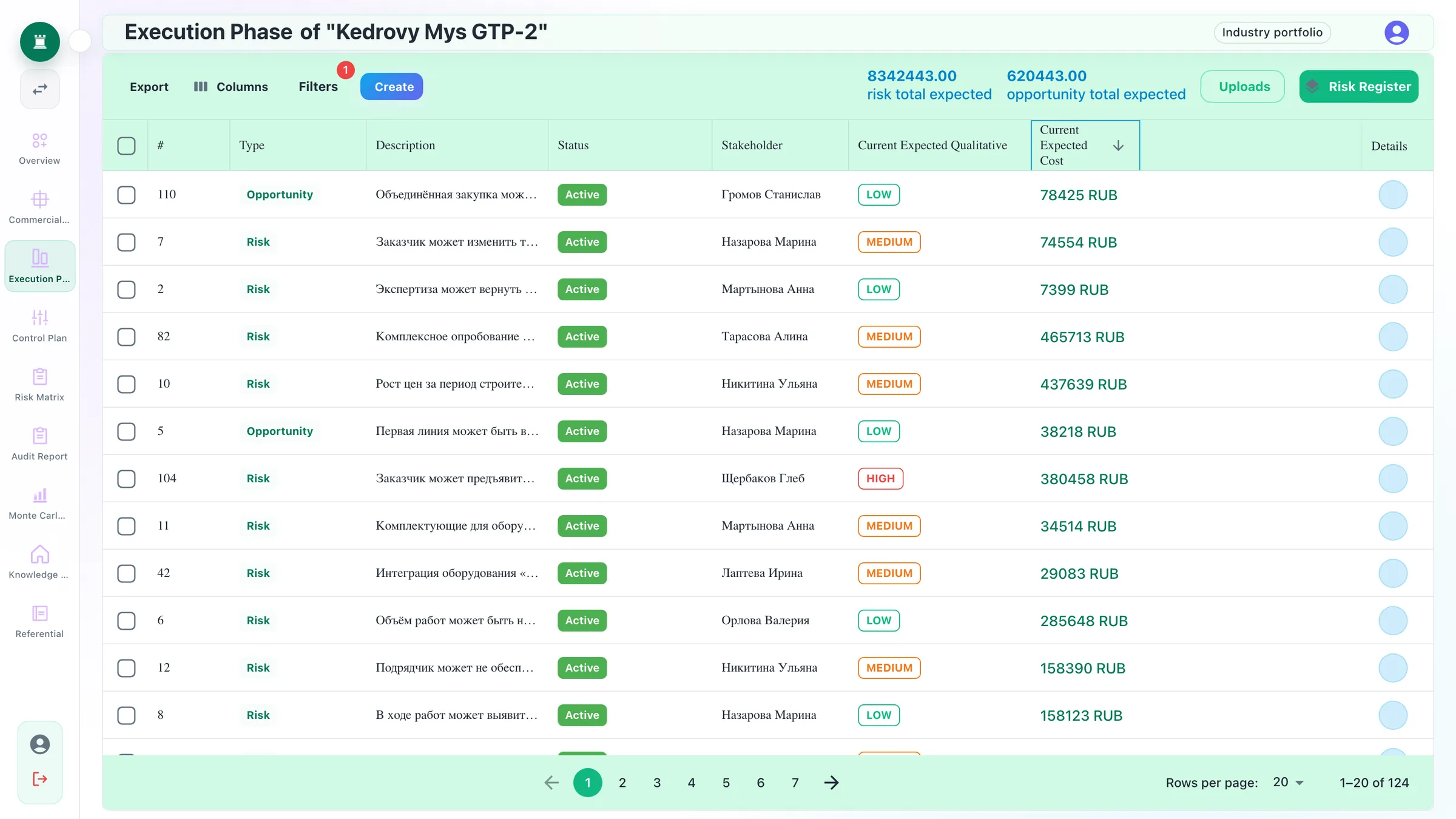The height and width of the screenshot is (819, 1456).
Task: Click the descending sort arrow on Current Expected Cost
Action: (x=1118, y=146)
